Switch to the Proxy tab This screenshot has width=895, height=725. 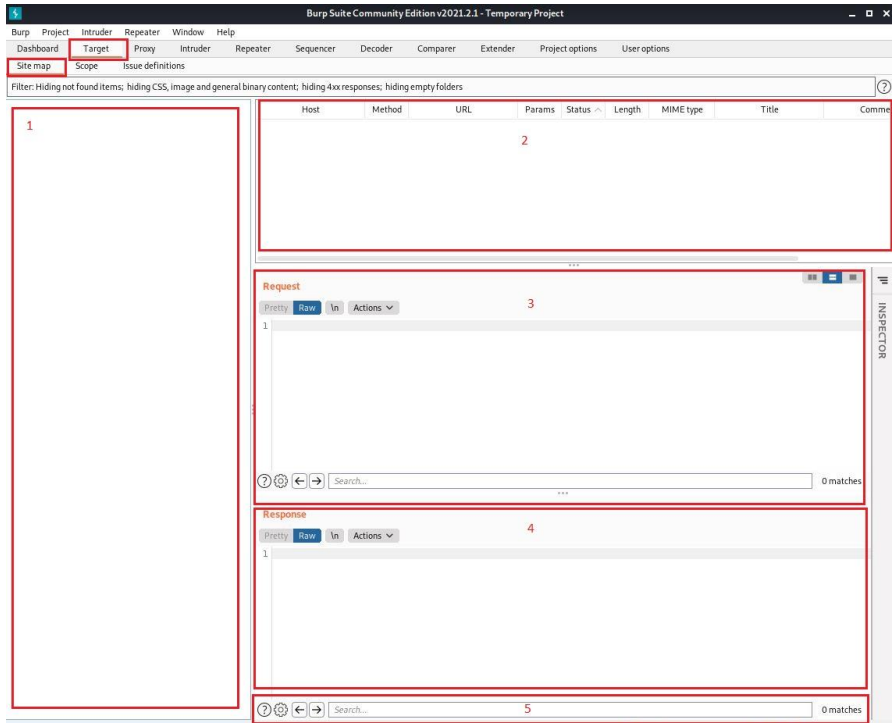pos(144,49)
